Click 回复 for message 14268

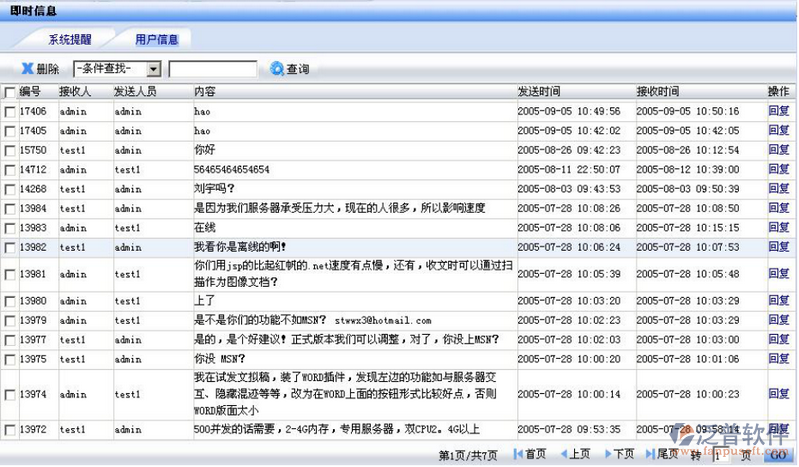pyautogui.click(x=778, y=189)
